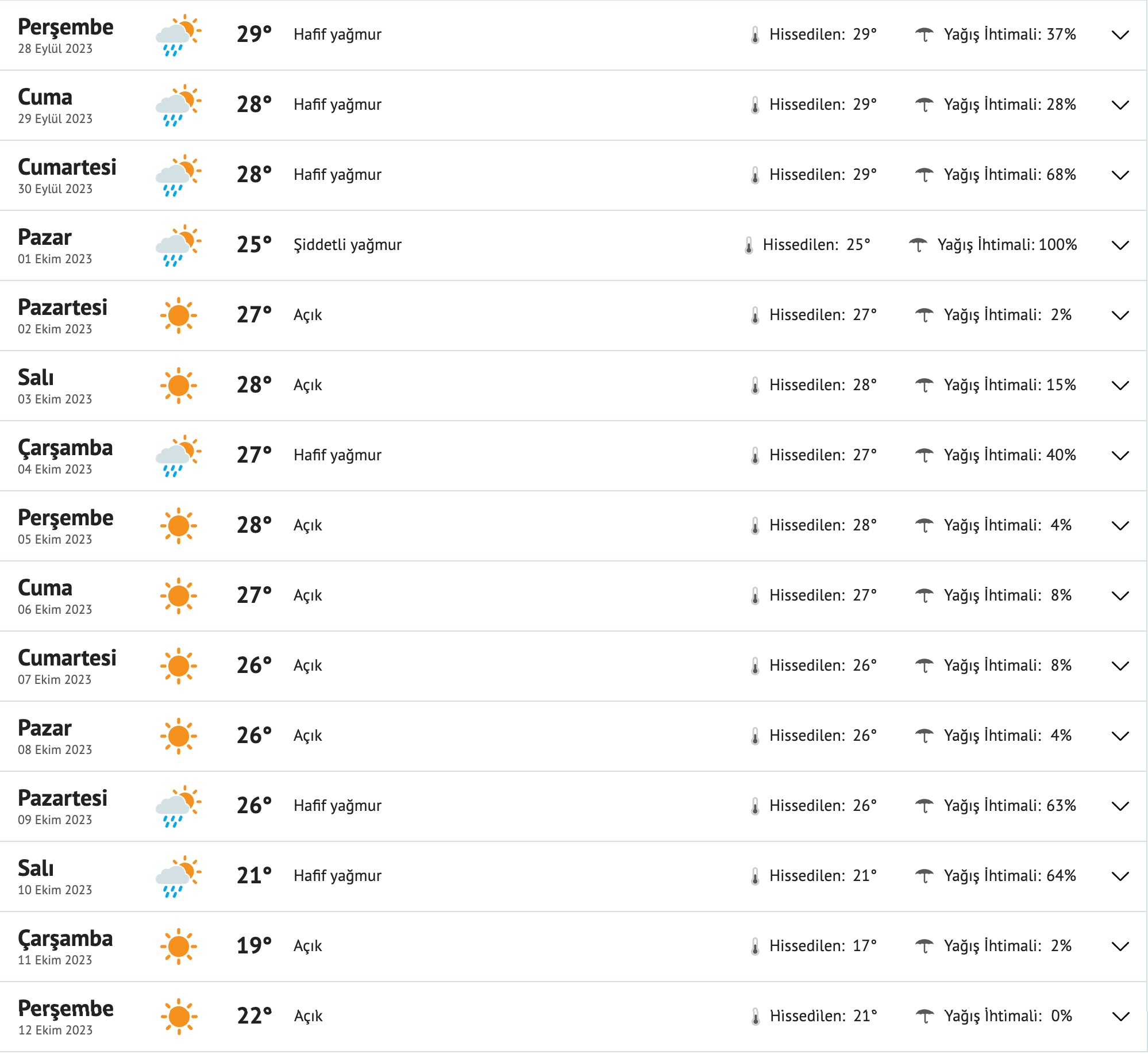Expand the Pazar 01 Ekim forecast row

tap(1119, 245)
